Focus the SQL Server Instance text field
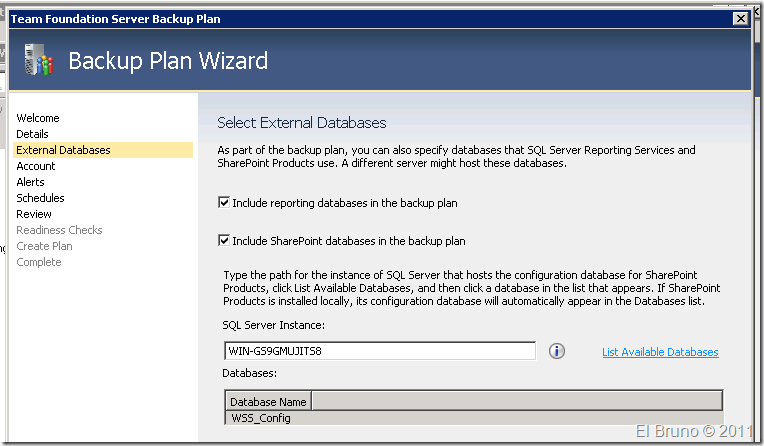 coord(380,351)
